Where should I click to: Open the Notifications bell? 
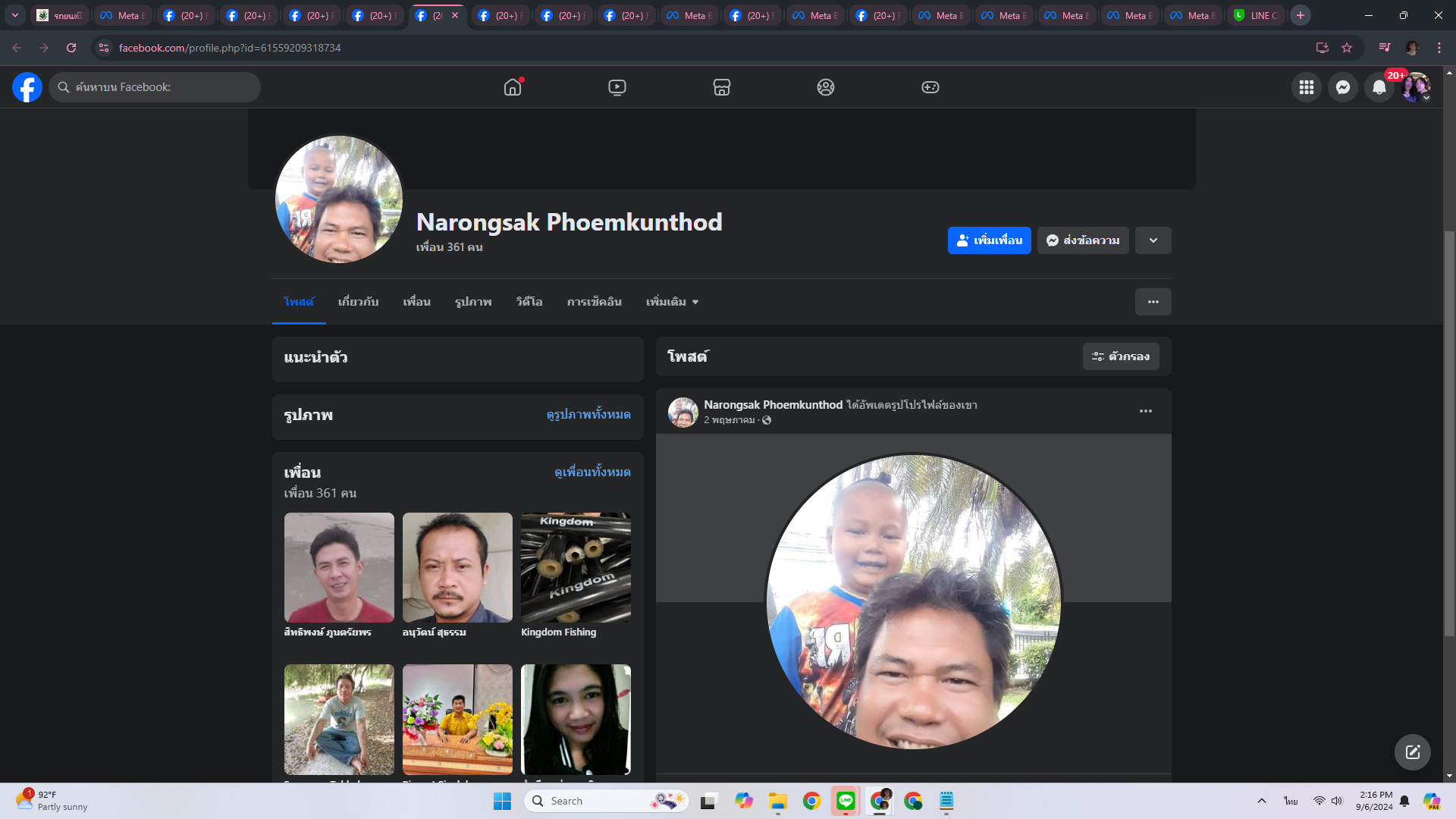pos(1379,87)
